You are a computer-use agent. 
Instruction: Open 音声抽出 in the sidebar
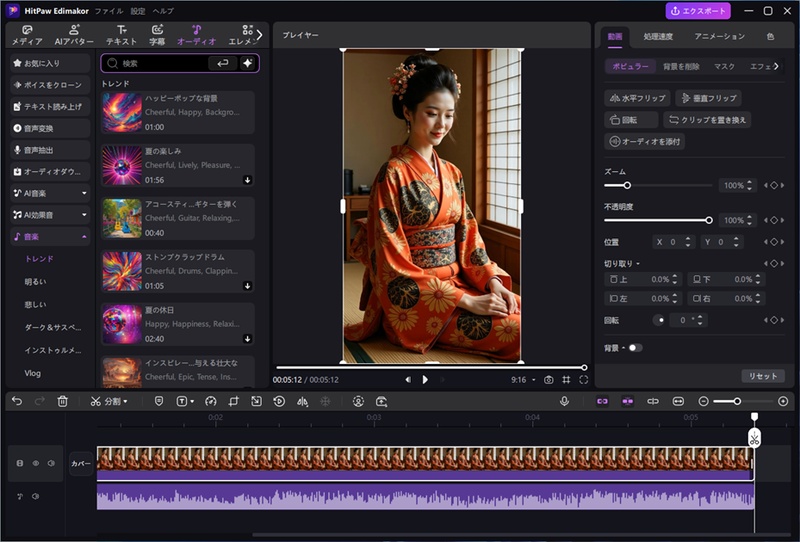click(50, 150)
